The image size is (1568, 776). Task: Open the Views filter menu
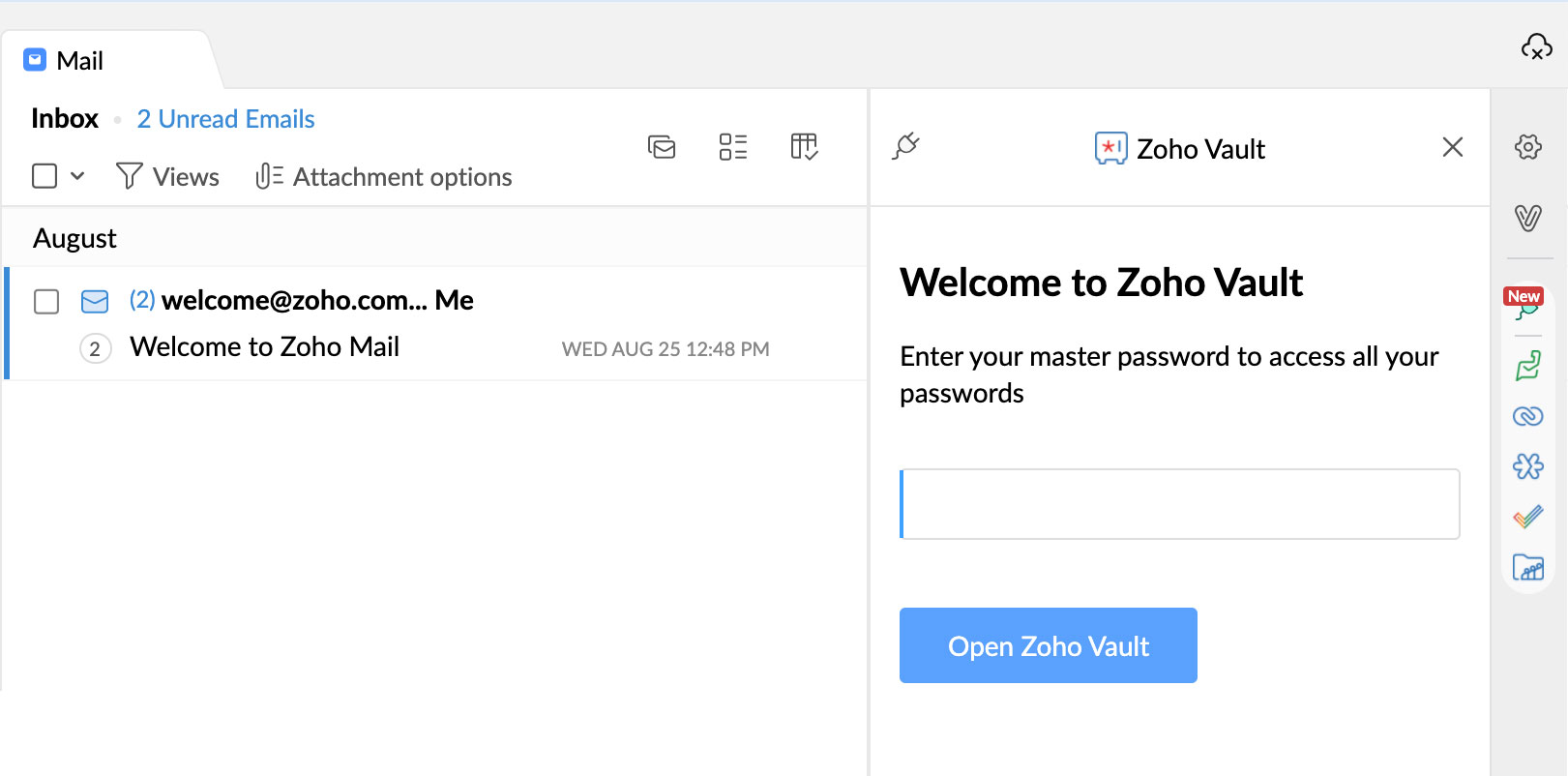click(x=168, y=177)
